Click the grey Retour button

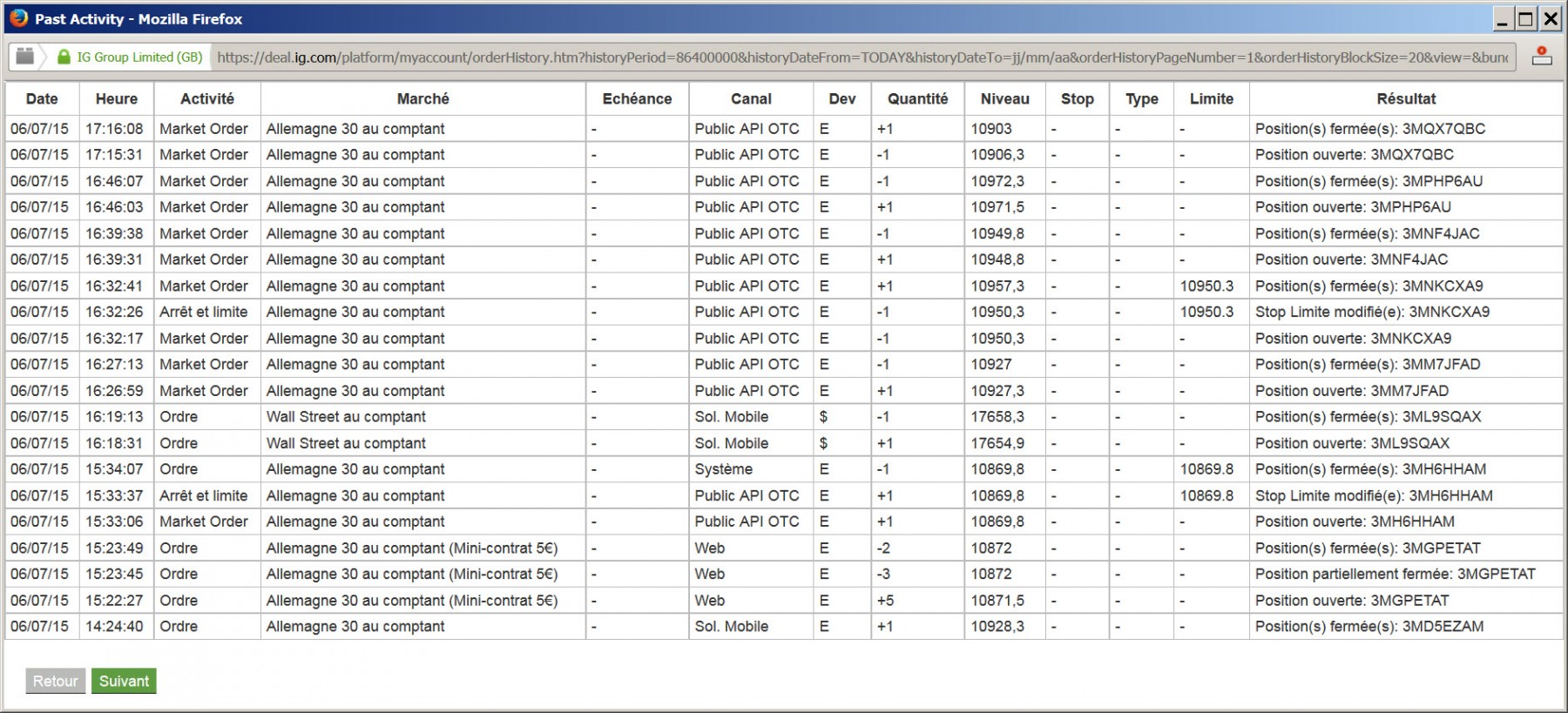coord(56,681)
